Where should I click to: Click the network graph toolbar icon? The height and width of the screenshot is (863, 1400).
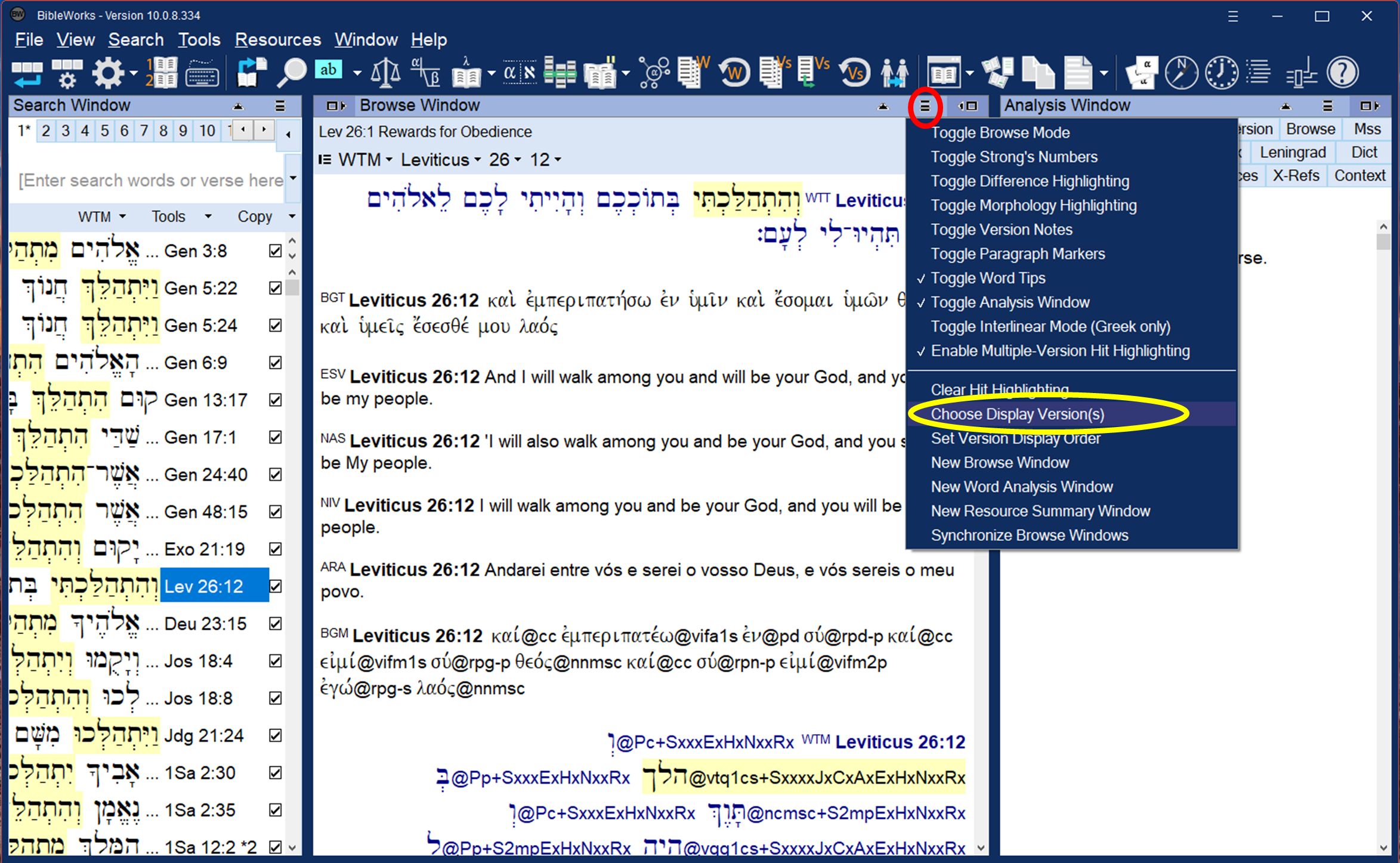pos(654,73)
